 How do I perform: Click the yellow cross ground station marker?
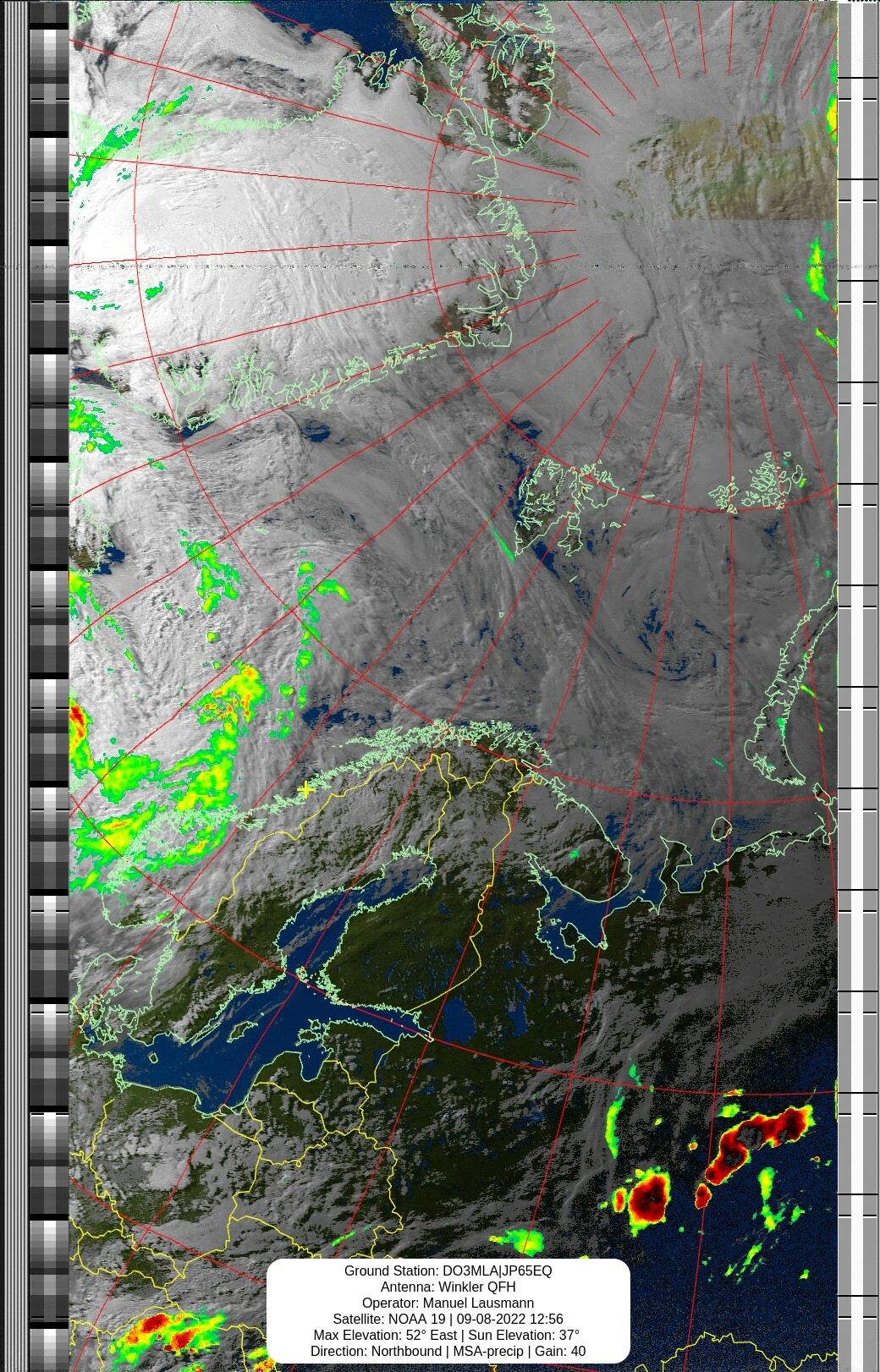point(305,789)
